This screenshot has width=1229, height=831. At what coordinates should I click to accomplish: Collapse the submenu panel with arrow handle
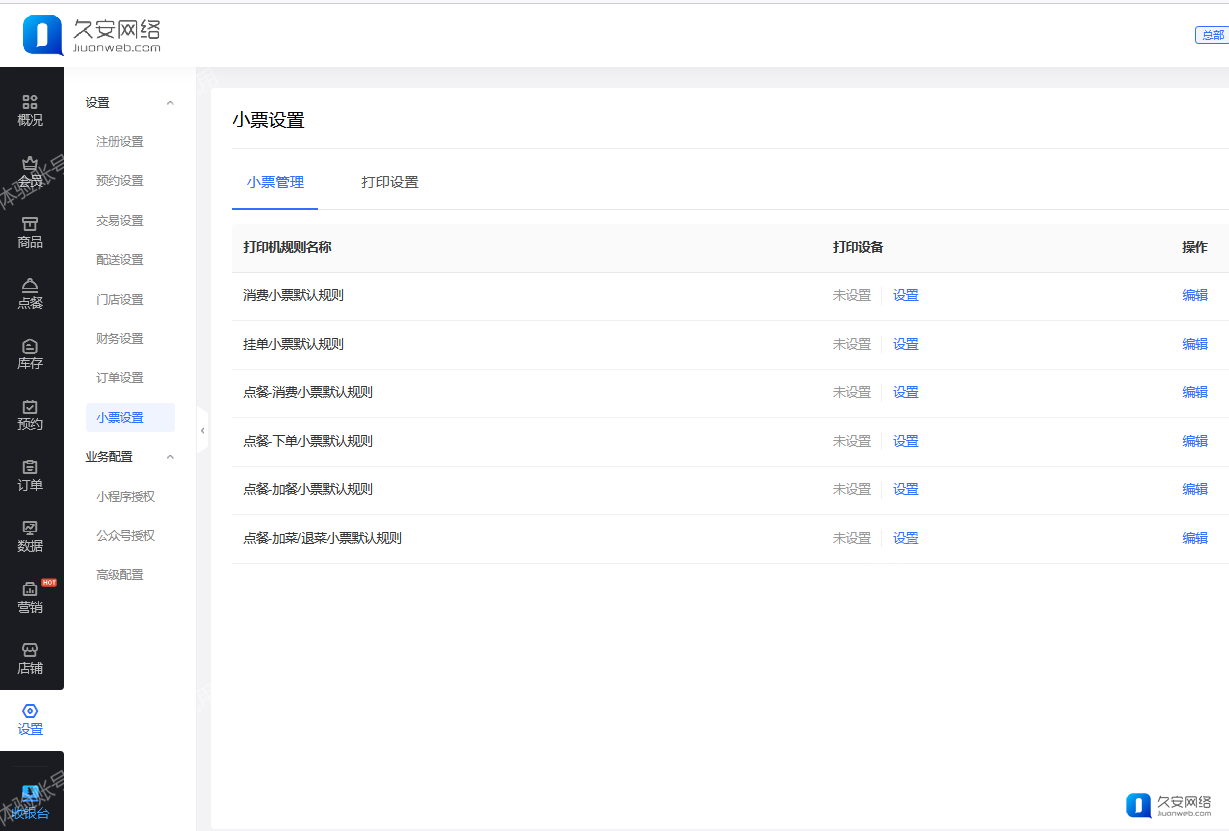tap(202, 430)
